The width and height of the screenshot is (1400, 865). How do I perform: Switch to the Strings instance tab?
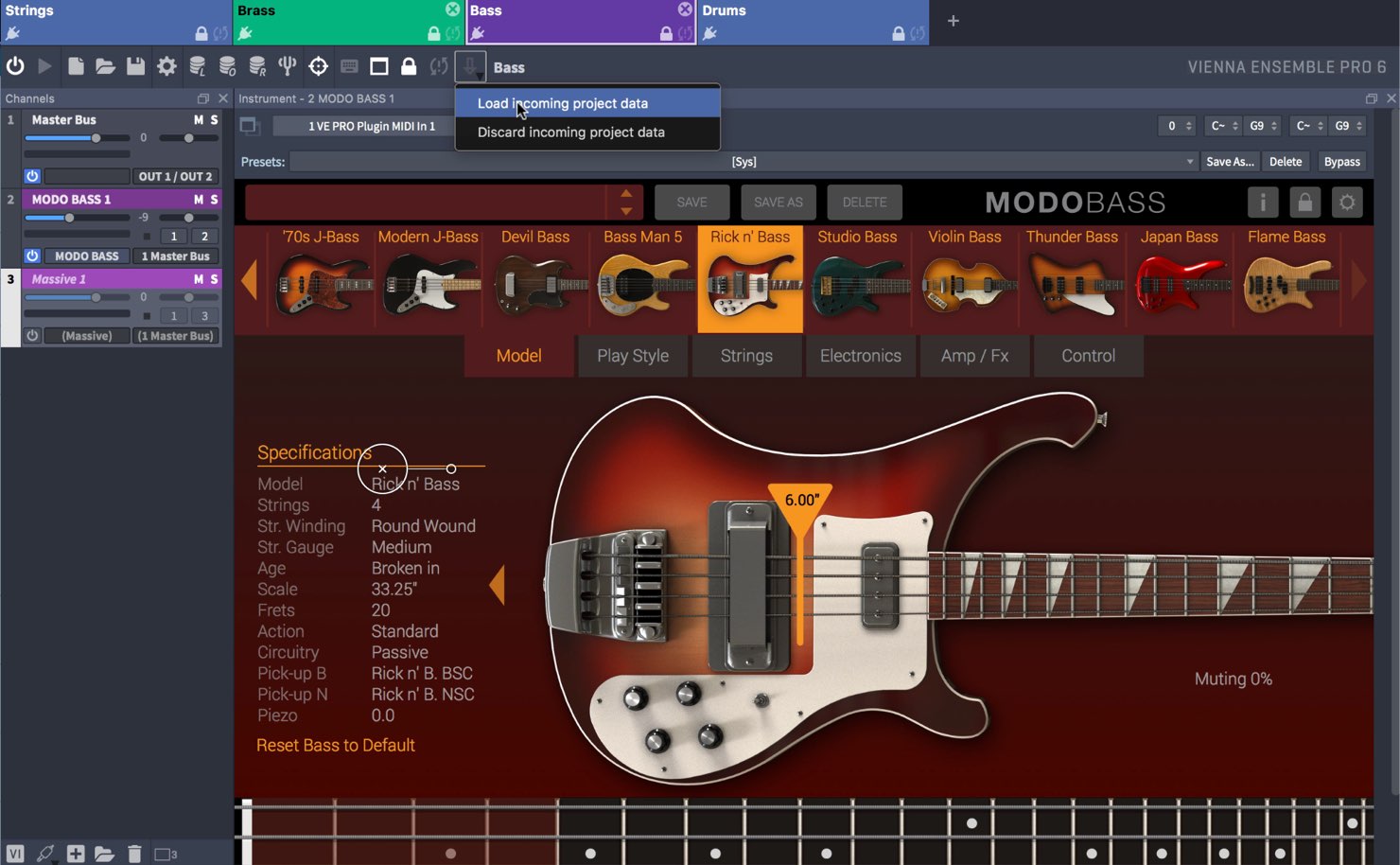[x=115, y=22]
